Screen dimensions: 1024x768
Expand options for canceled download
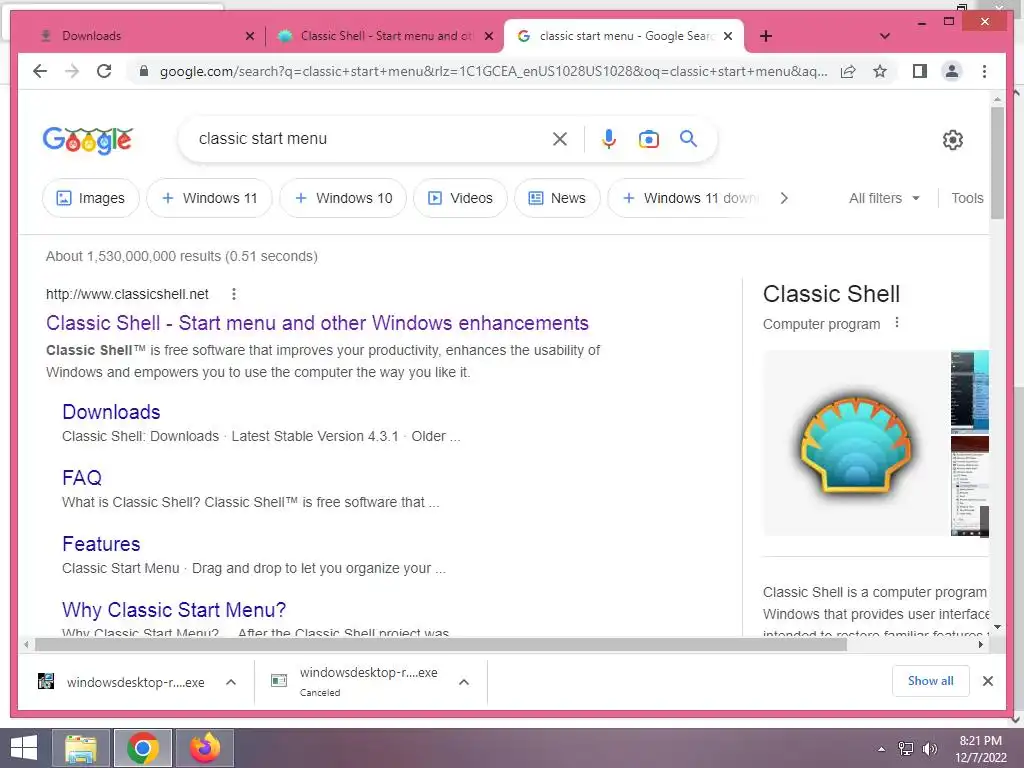(464, 682)
